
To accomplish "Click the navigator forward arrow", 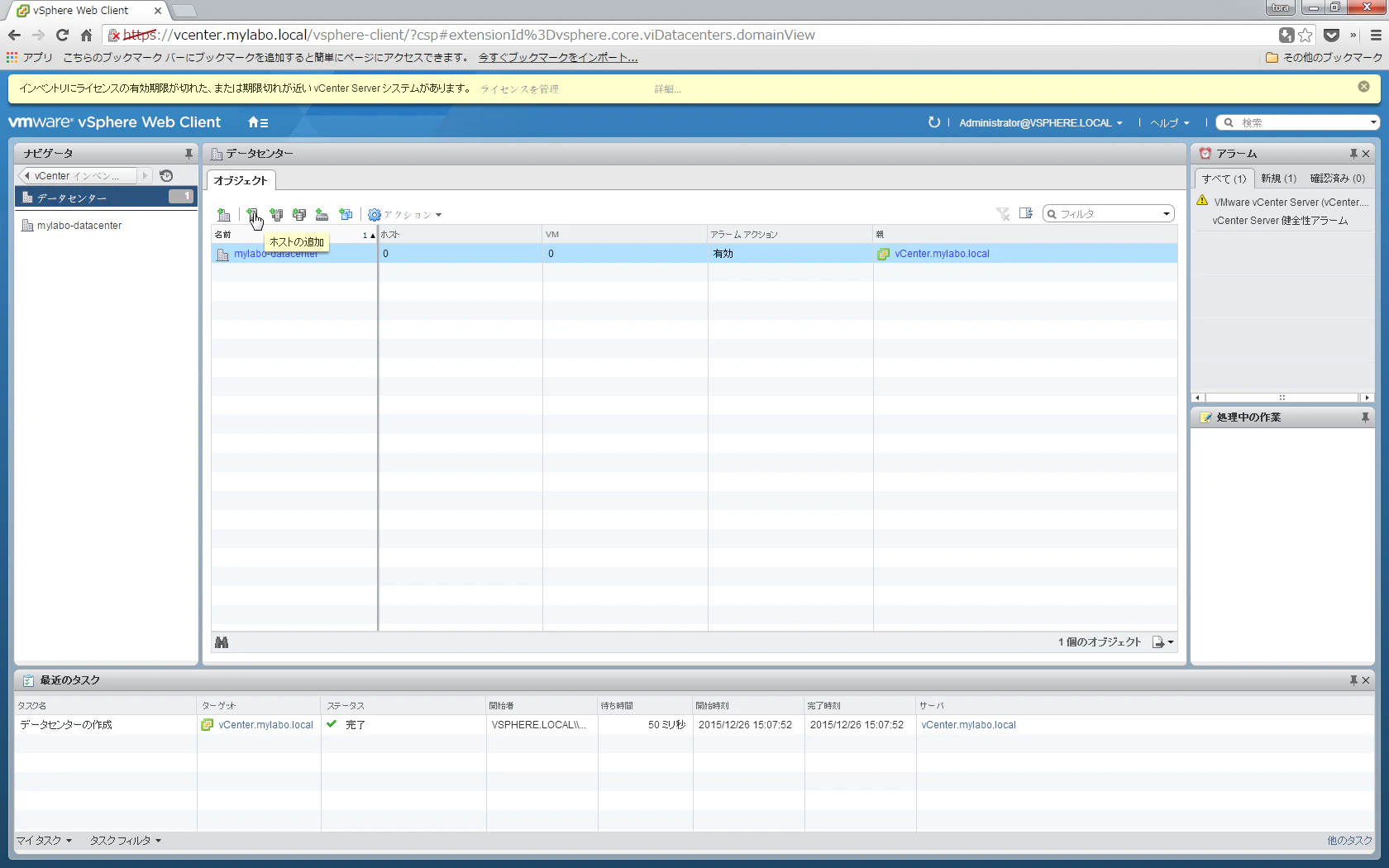I will (145, 176).
